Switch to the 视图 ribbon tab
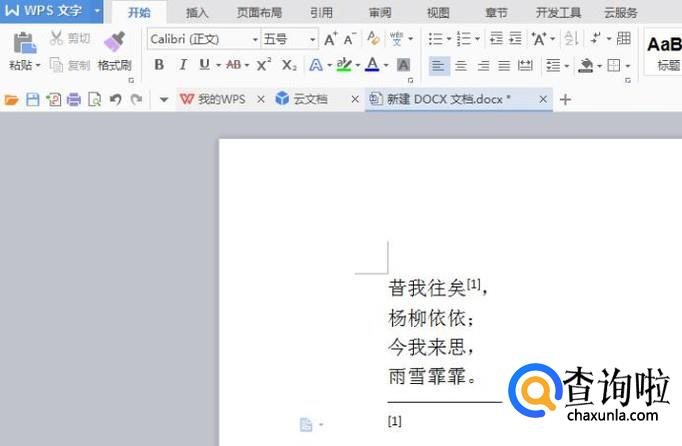 [438, 13]
